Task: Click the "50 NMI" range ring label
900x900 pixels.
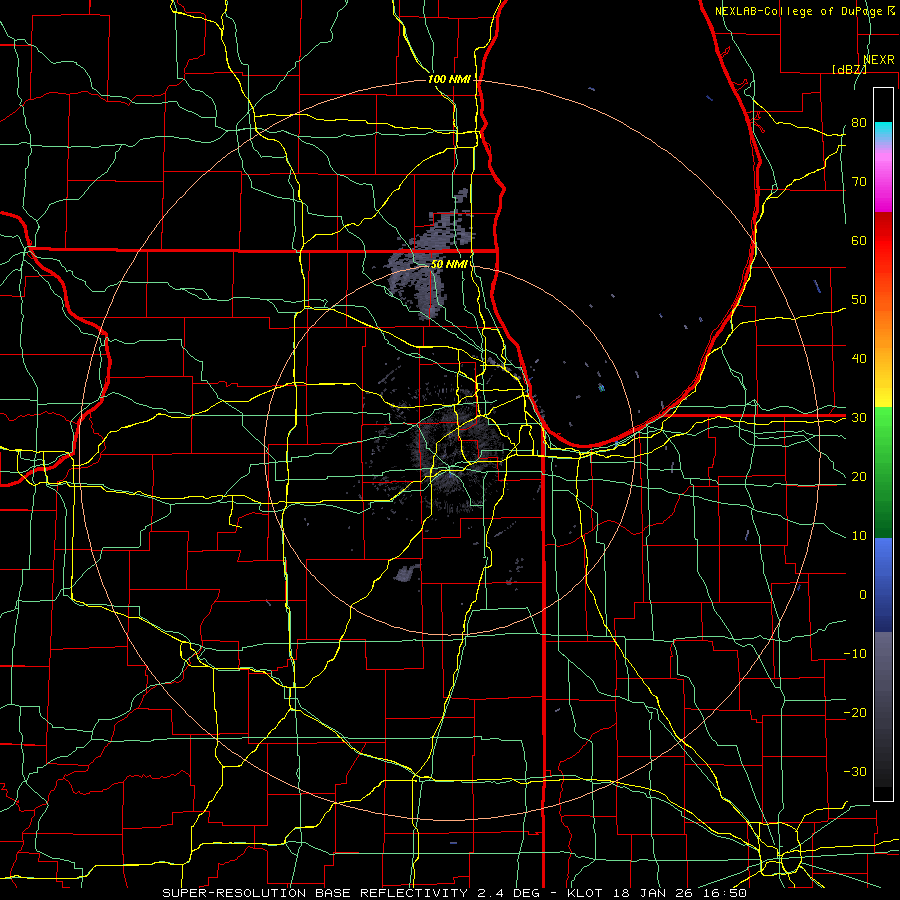Action: point(449,265)
